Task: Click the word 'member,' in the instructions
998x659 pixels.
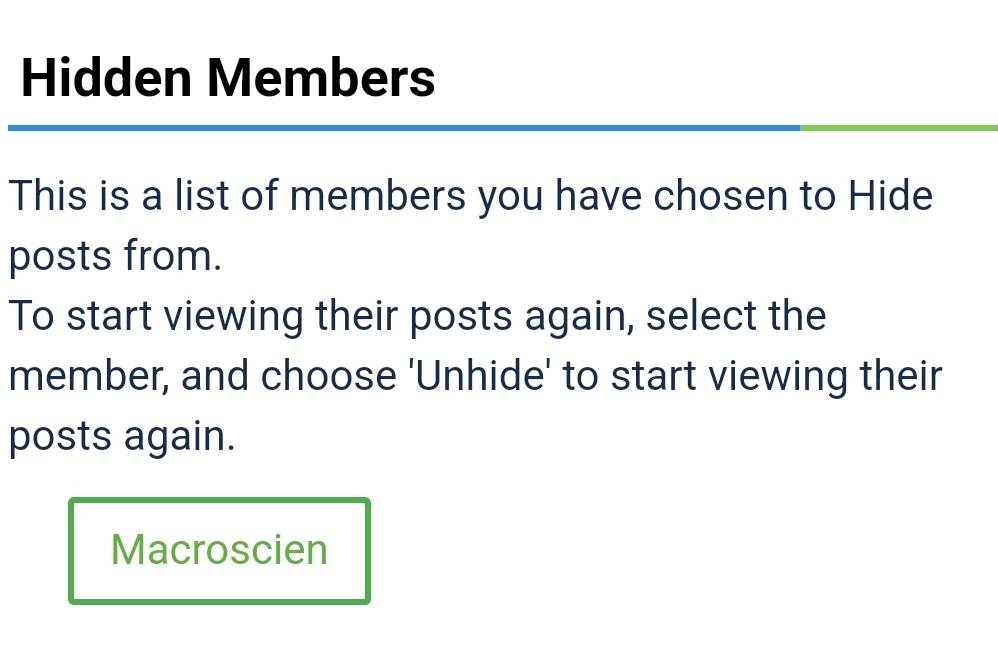Action: coord(88,376)
